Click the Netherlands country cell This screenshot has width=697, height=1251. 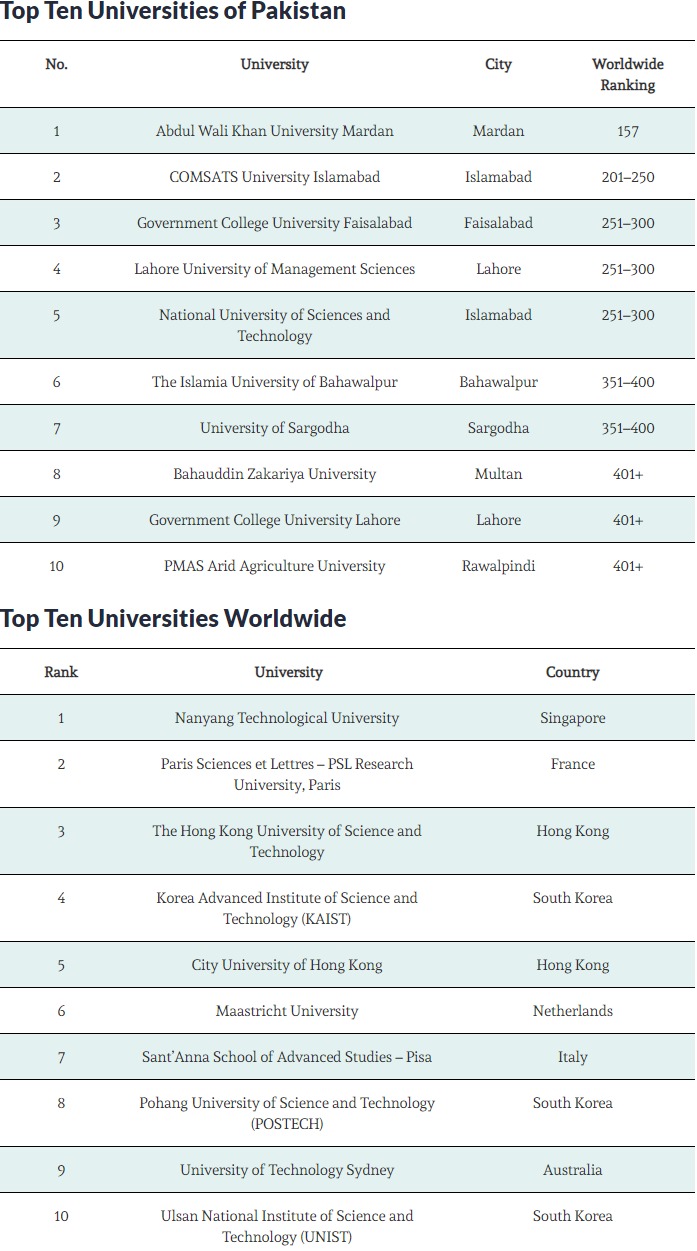(x=573, y=1011)
